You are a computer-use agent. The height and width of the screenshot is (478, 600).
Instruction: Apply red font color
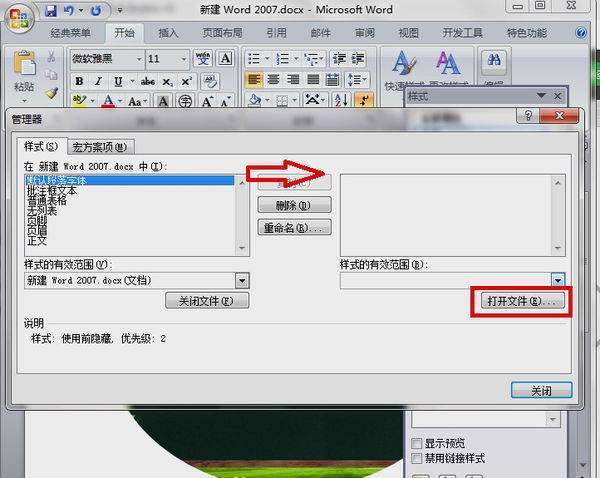108,101
